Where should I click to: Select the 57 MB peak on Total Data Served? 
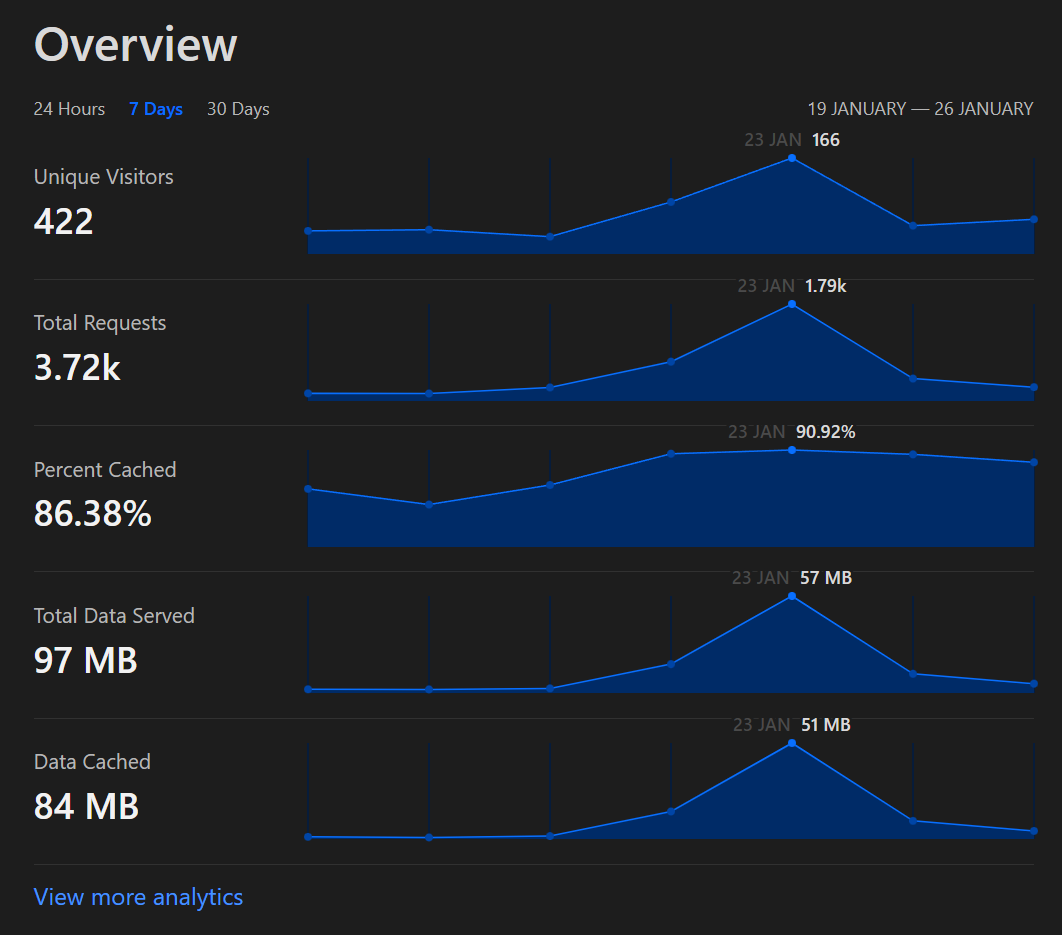coord(791,596)
